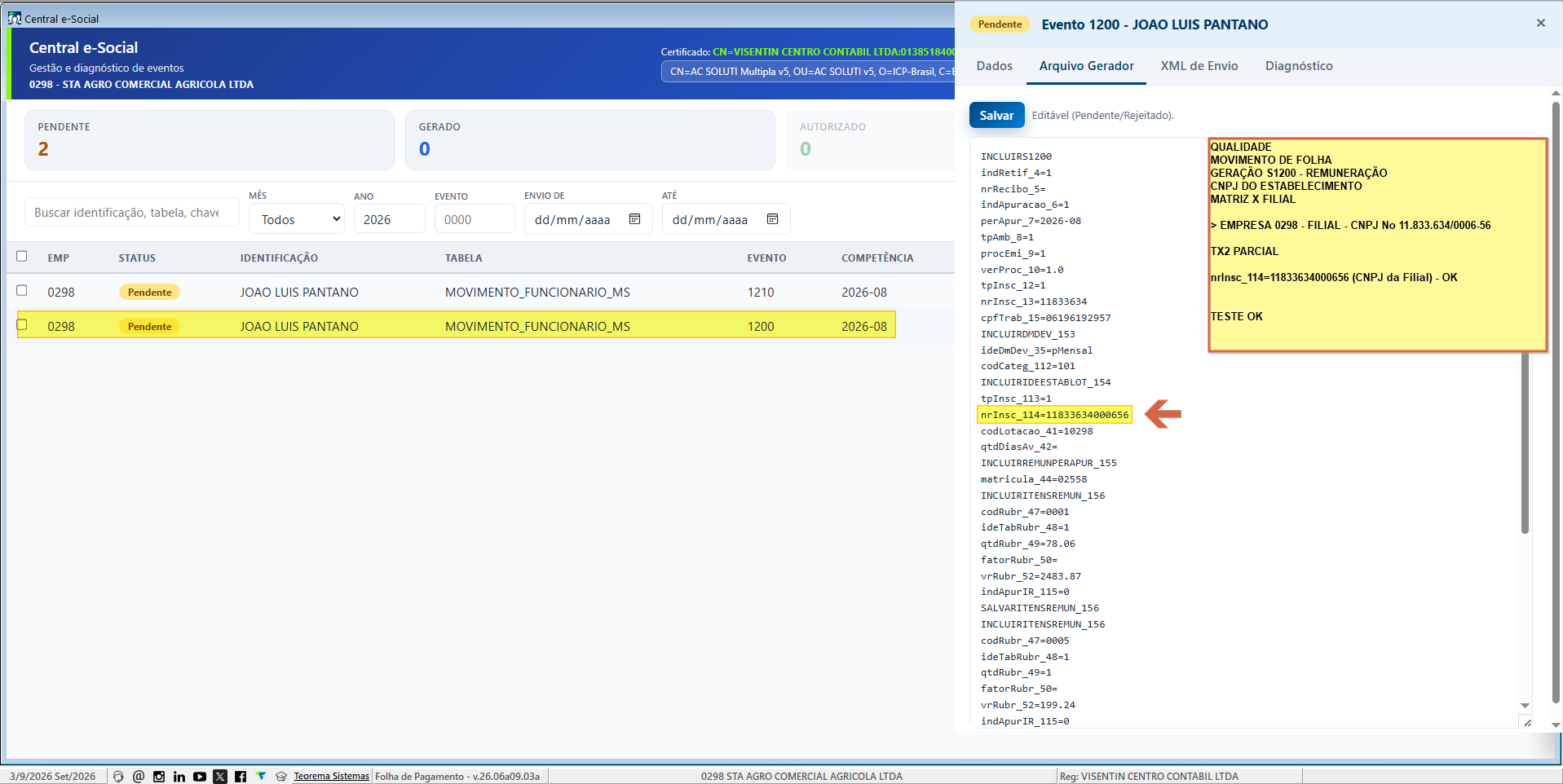Open the Mês dropdown showing Todos
Viewport: 1563px width, 784px height.
(297, 219)
